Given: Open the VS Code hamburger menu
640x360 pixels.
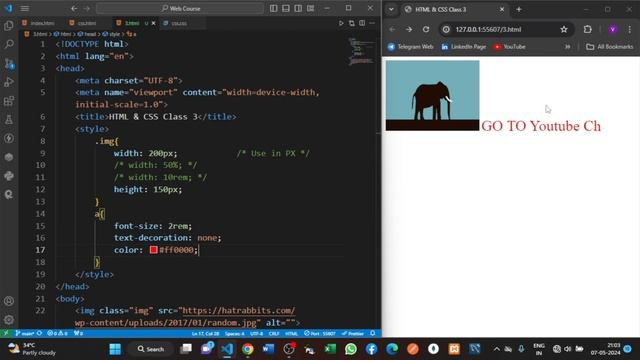Looking at the screenshot, I should point(24,8).
